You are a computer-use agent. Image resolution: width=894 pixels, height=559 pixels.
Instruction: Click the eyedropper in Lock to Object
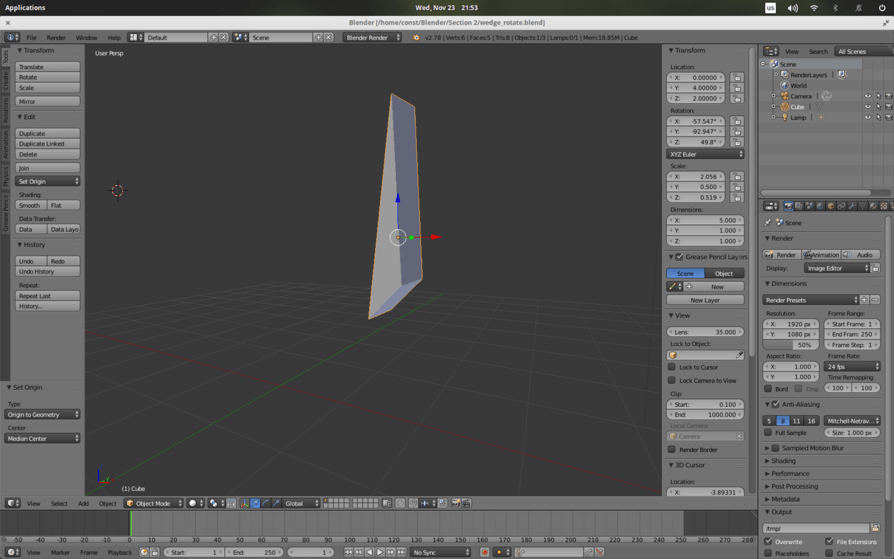point(740,355)
